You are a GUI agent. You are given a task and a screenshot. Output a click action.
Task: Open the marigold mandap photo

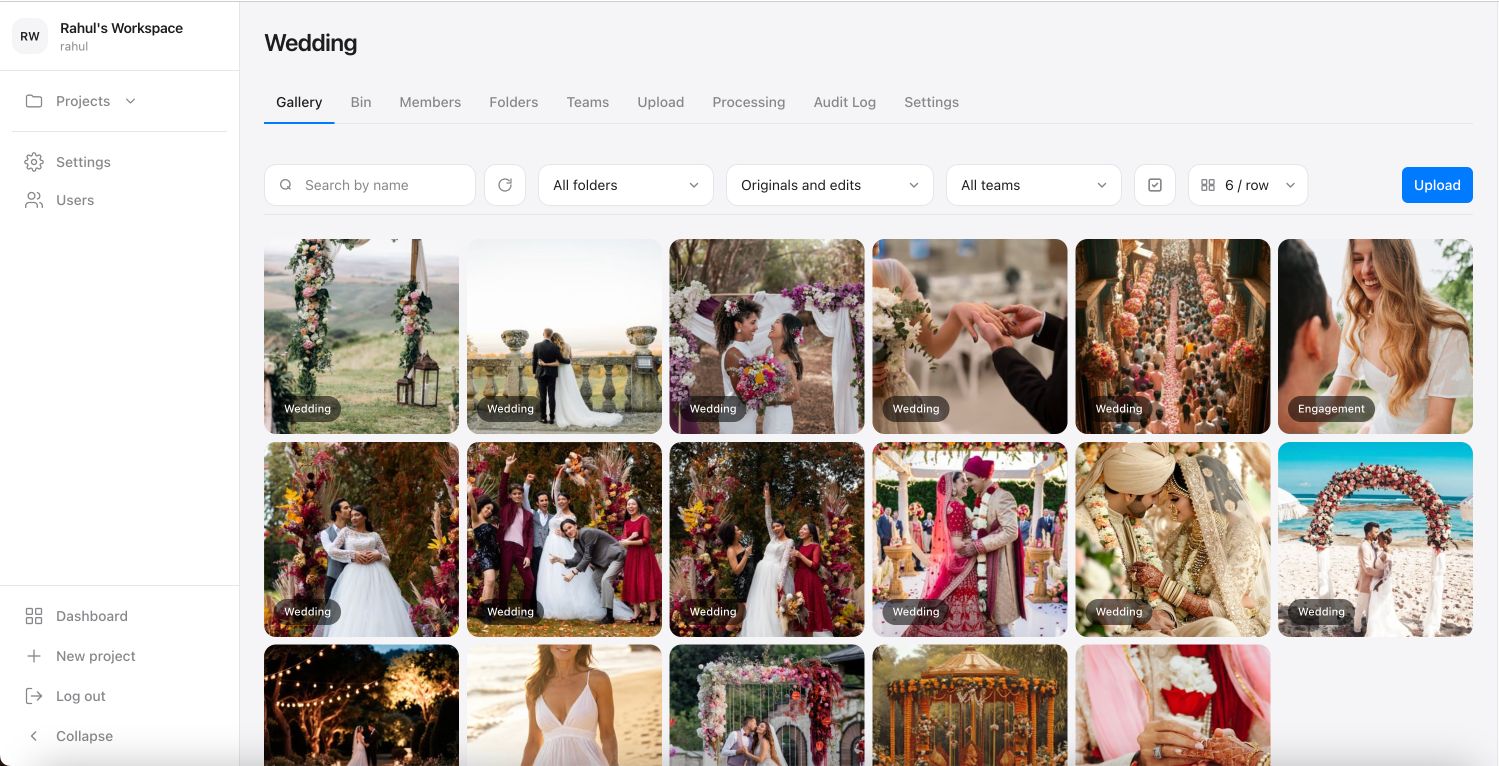pyautogui.click(x=970, y=705)
